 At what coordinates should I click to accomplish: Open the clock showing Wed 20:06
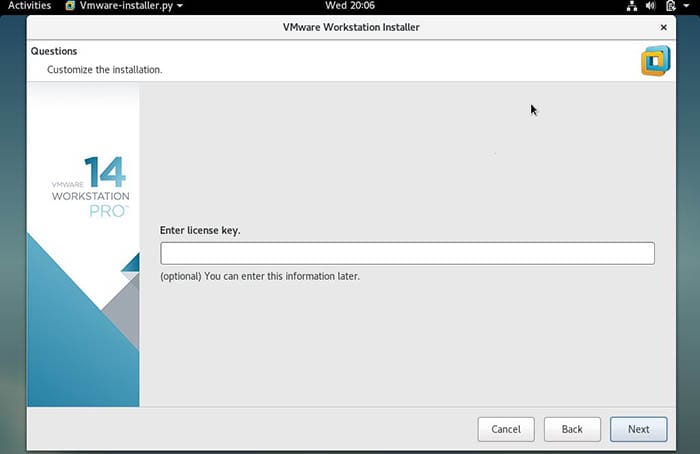350,6
